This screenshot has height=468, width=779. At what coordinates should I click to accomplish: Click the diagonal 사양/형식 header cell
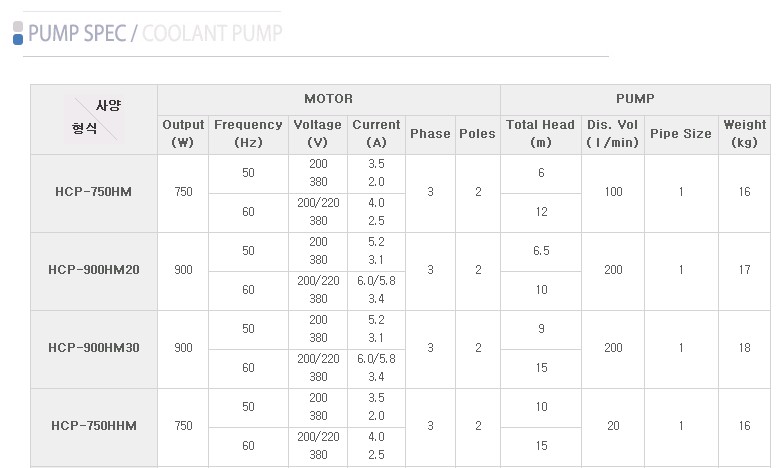(94, 119)
